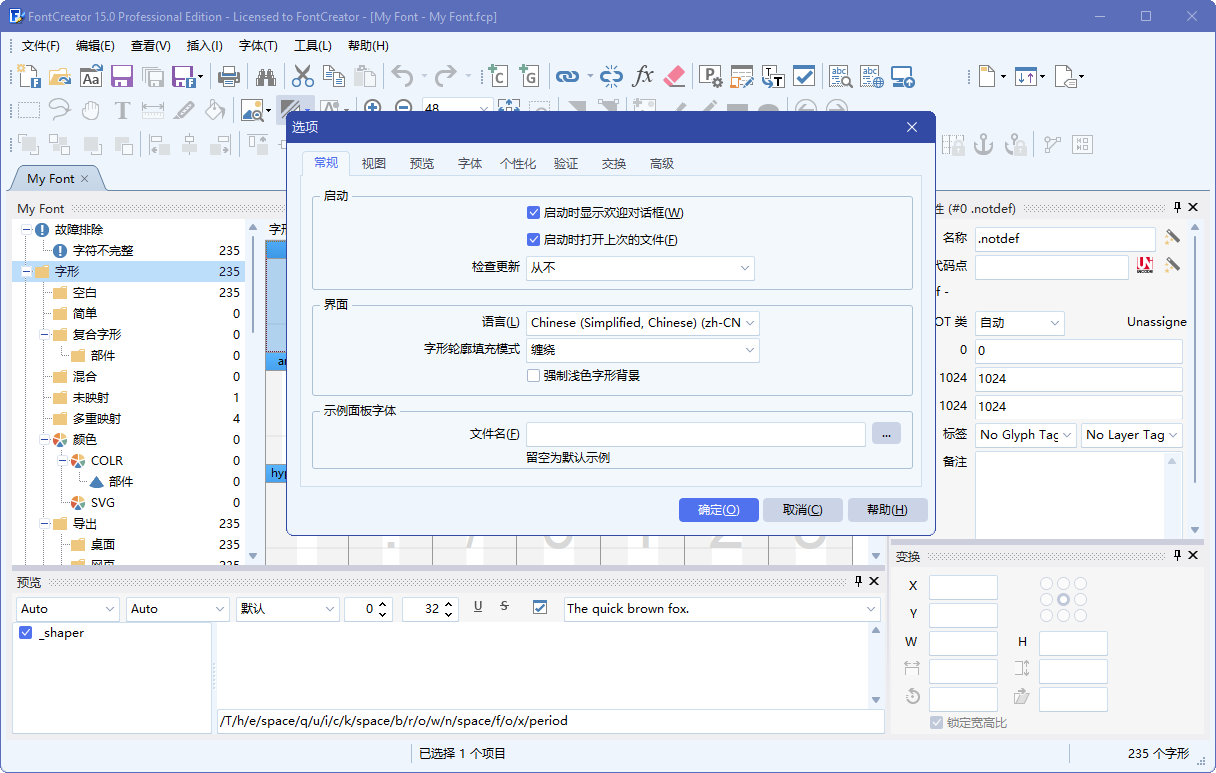Use the eraser toolbar icon
Image resolution: width=1216 pixels, height=773 pixels.
coord(674,76)
